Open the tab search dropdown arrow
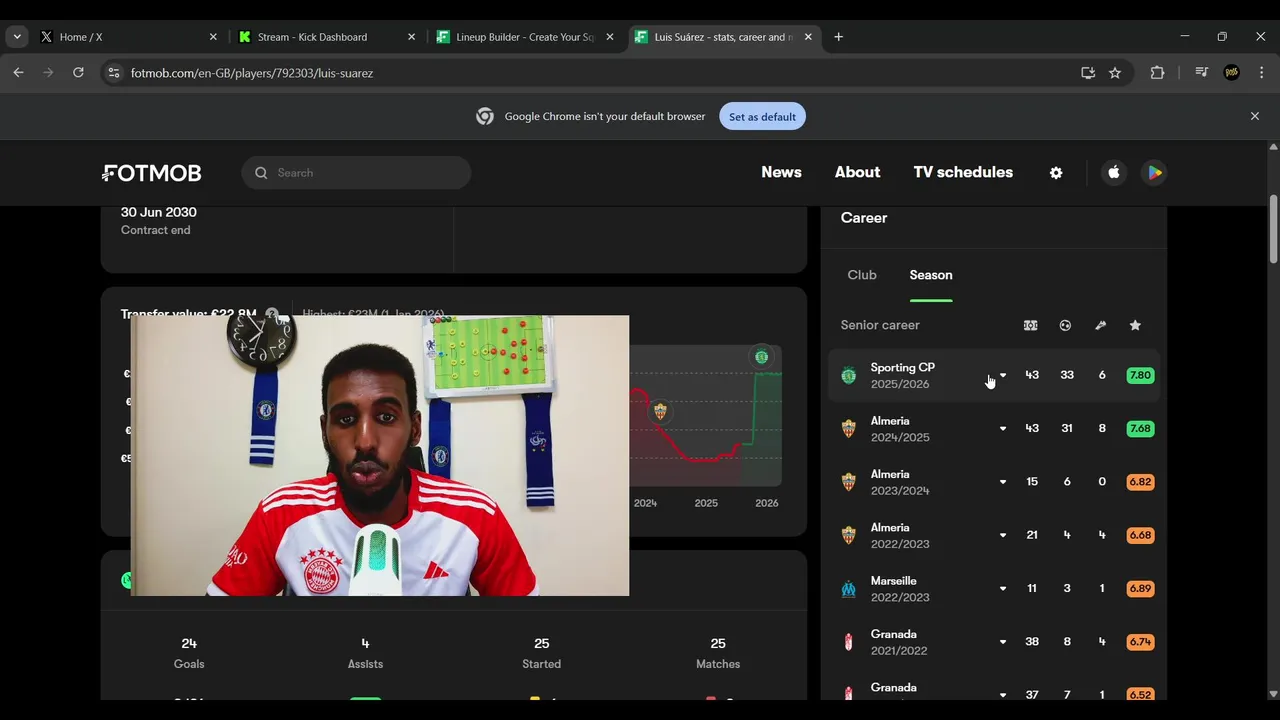The width and height of the screenshot is (1280, 720). tap(17, 37)
